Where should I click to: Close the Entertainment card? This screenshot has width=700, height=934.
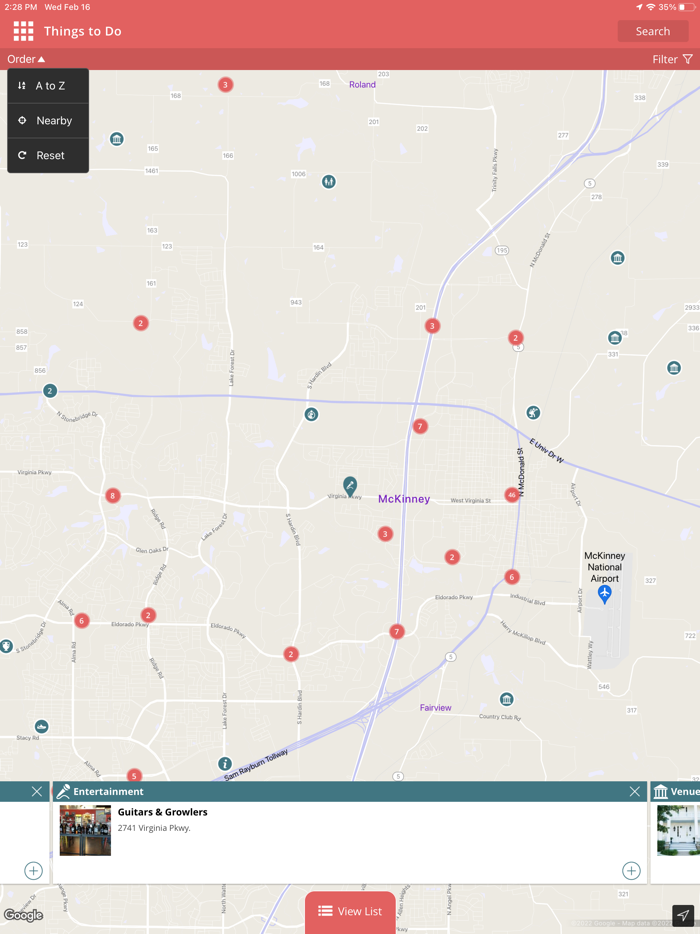634,791
